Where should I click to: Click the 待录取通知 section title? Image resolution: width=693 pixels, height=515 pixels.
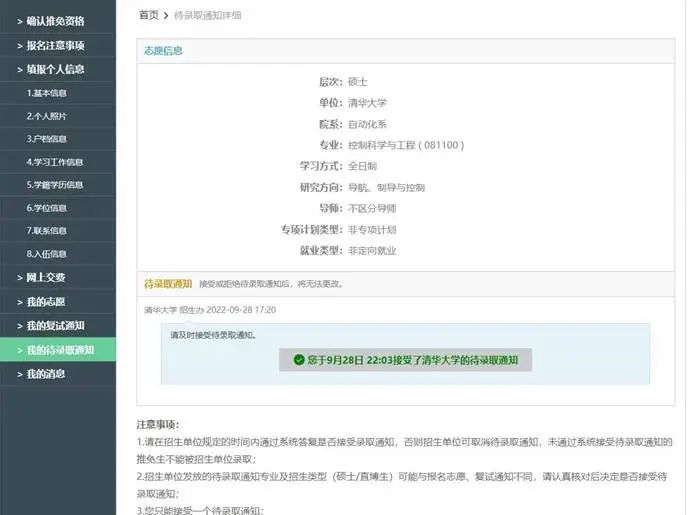click(x=168, y=284)
